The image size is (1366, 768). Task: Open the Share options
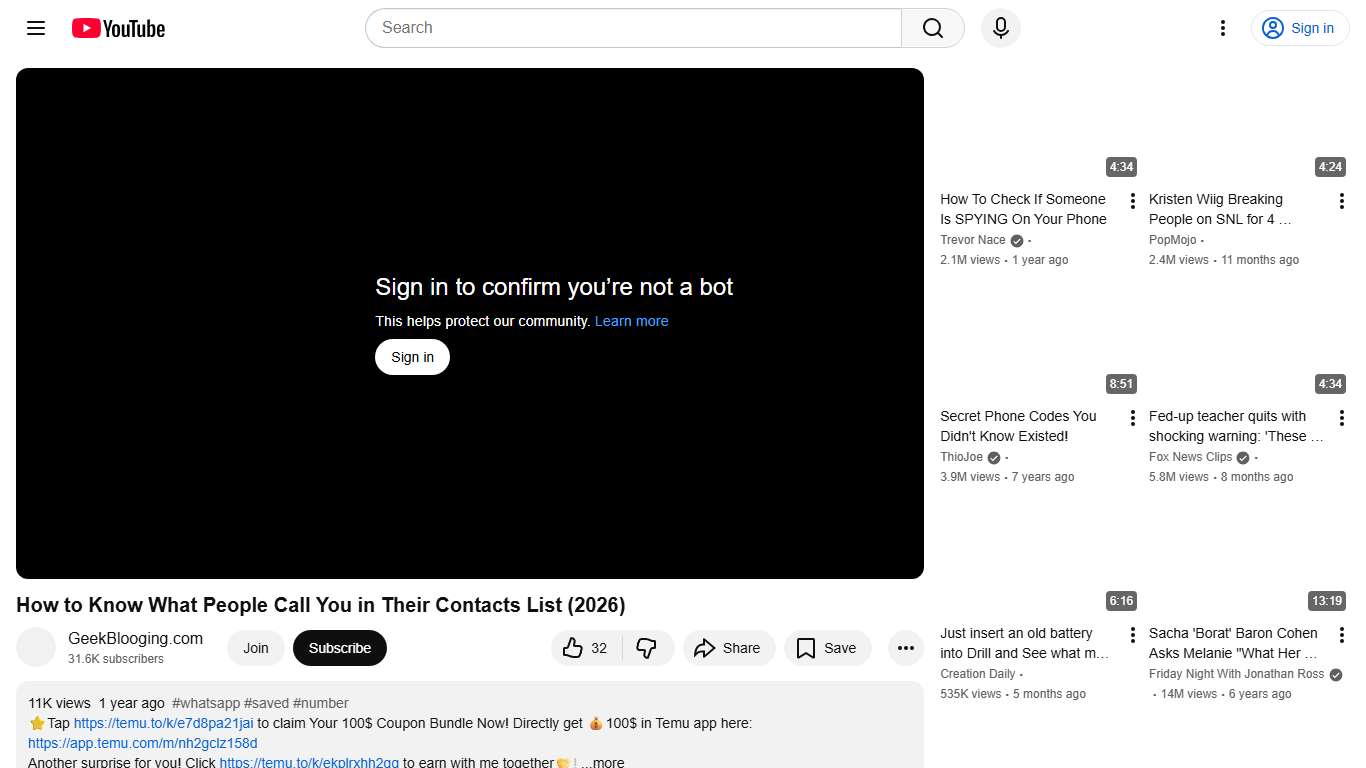click(x=729, y=648)
